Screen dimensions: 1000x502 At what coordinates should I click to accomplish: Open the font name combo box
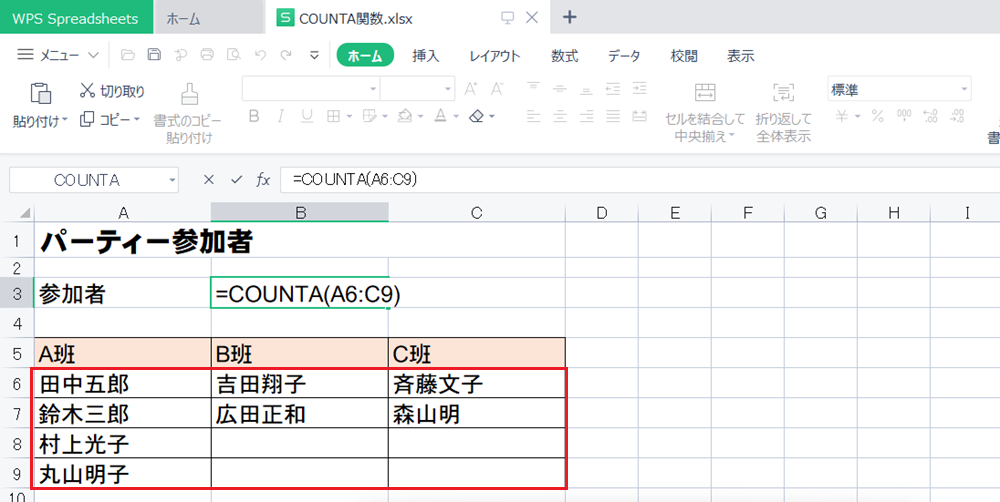[311, 89]
